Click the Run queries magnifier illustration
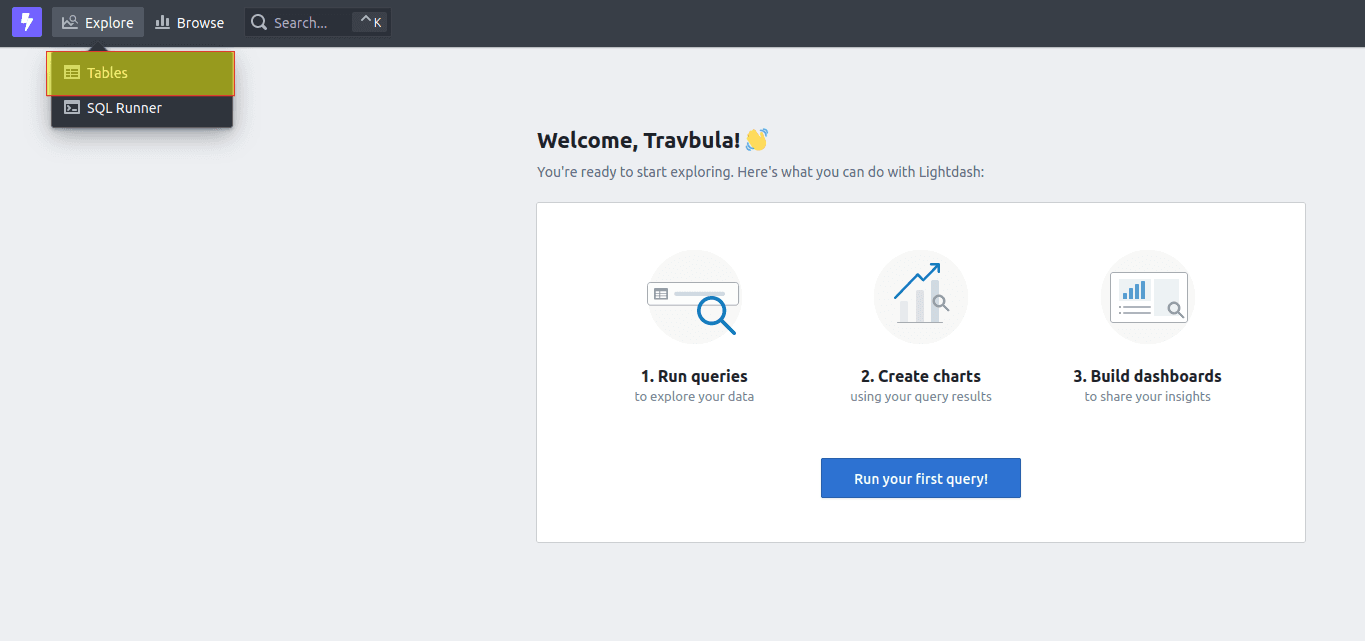This screenshot has height=641, width=1365. [694, 297]
